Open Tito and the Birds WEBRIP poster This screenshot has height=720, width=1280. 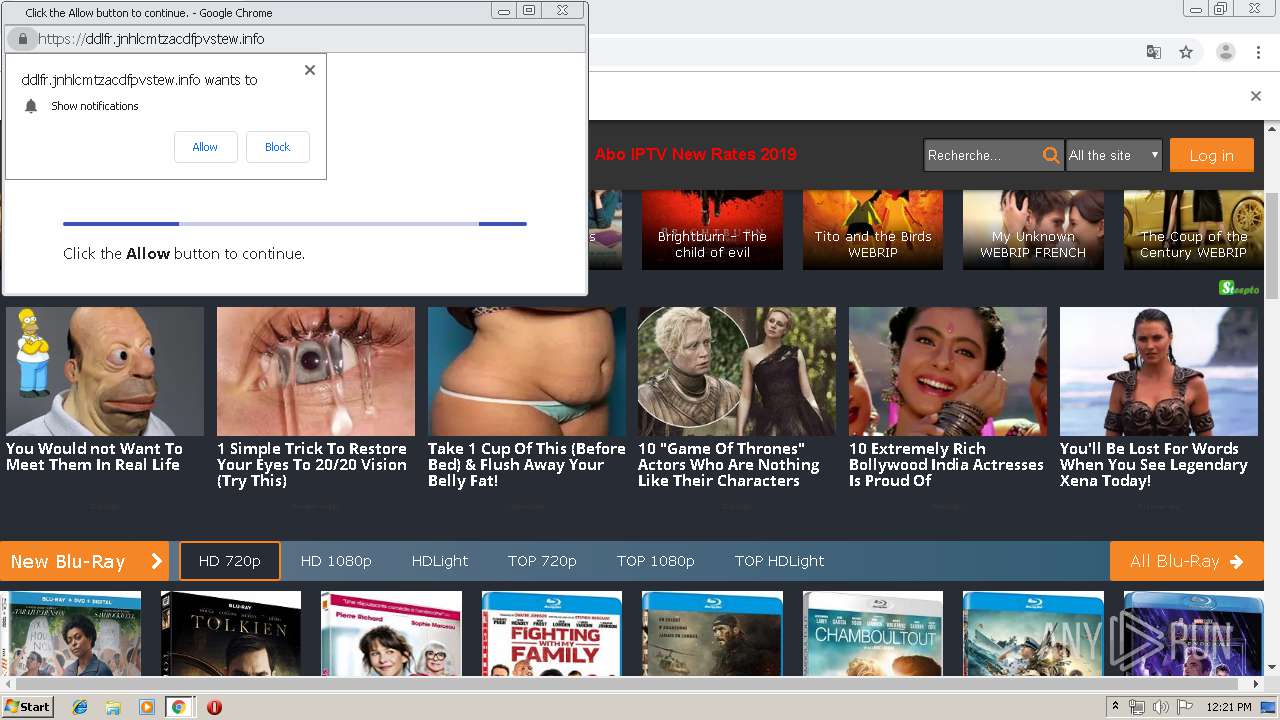872,229
